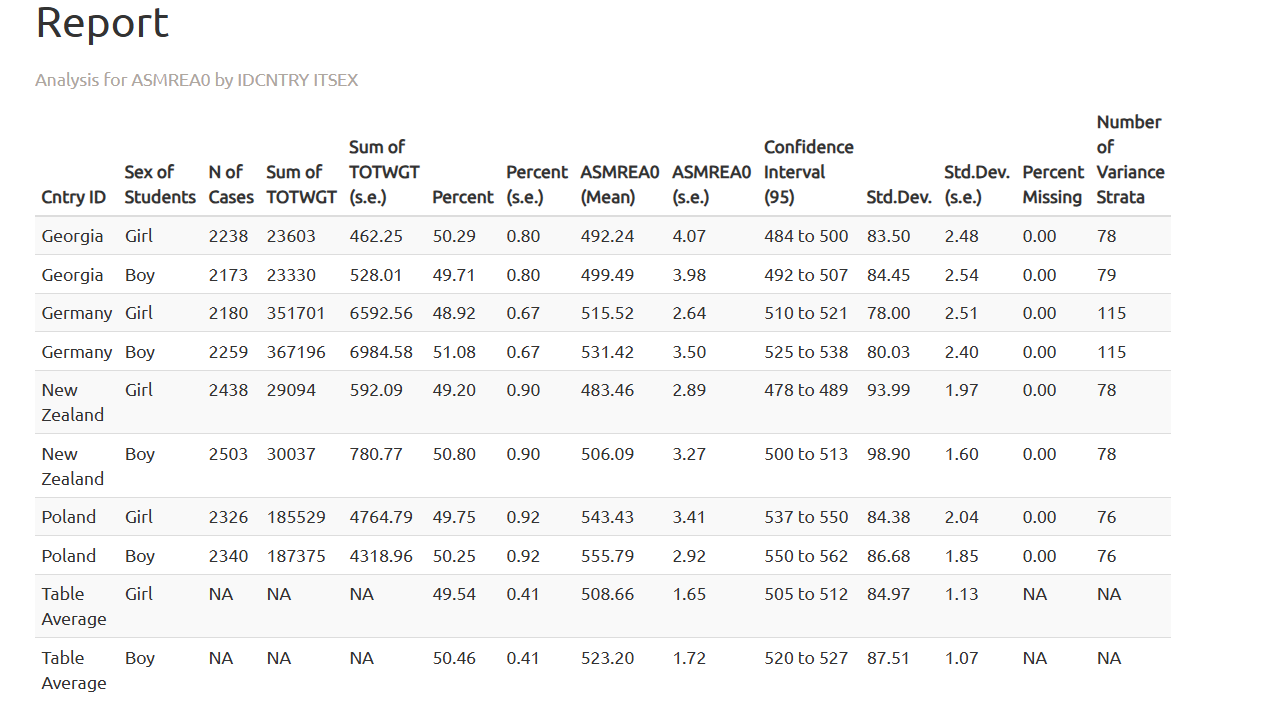Image resolution: width=1267 pixels, height=713 pixels.
Task: Click the standard error value 6984.58
Action: click(x=380, y=352)
